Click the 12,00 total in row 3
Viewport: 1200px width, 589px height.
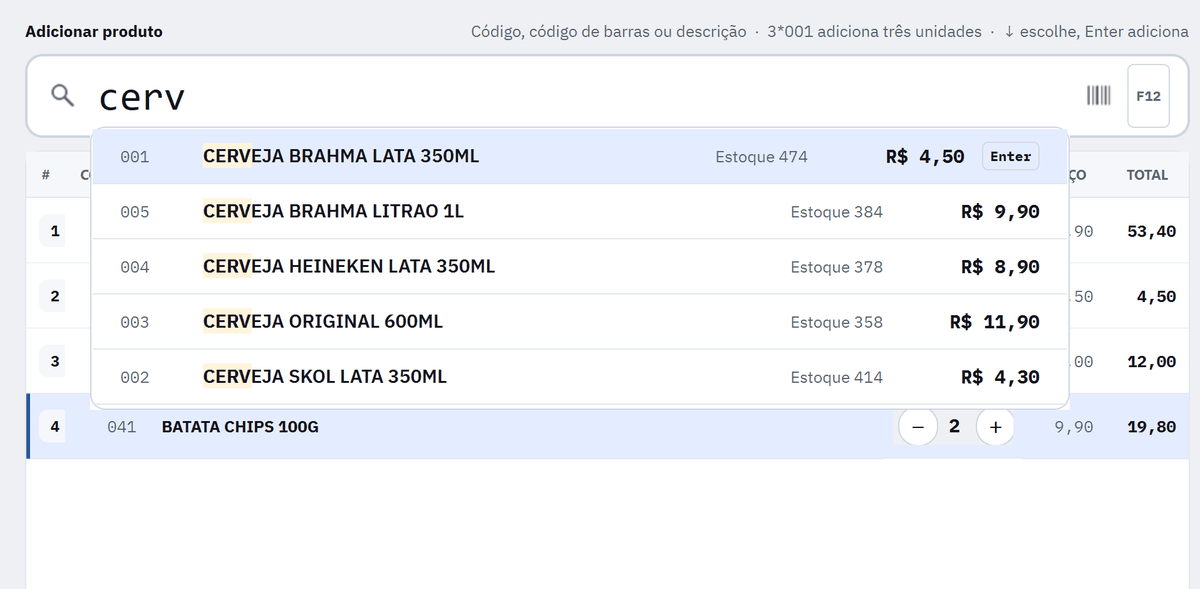point(1151,362)
